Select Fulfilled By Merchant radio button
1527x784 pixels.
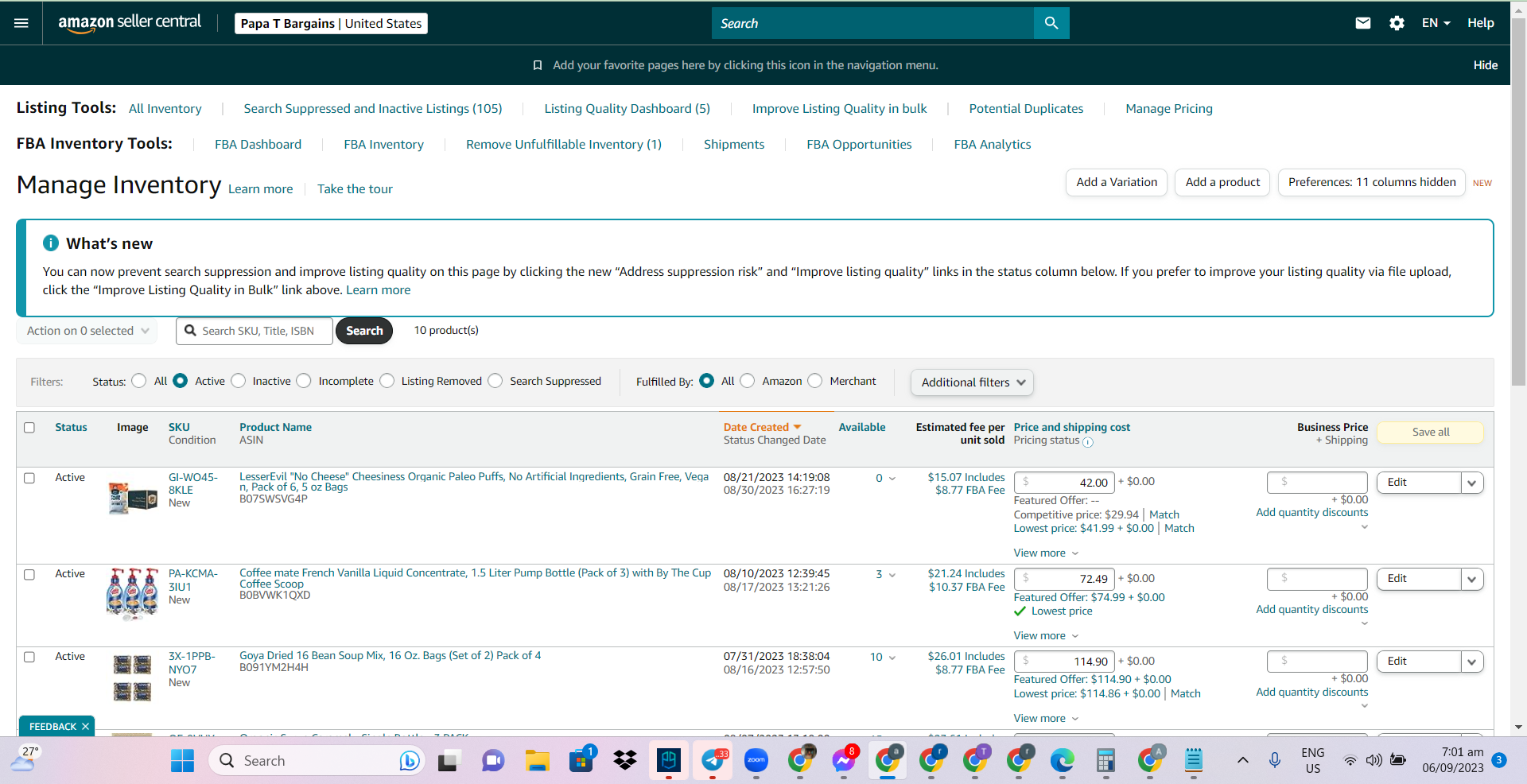[x=815, y=381]
